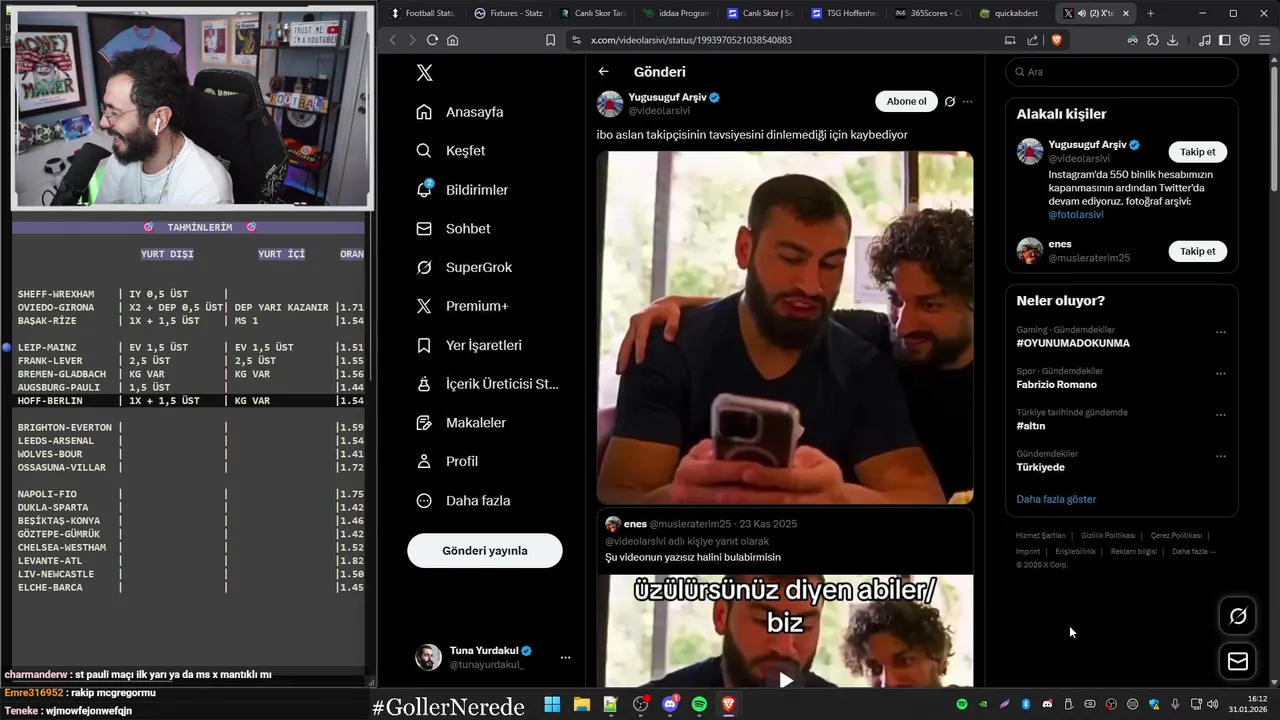Go to Profil page
The image size is (1280, 720).
point(447,462)
